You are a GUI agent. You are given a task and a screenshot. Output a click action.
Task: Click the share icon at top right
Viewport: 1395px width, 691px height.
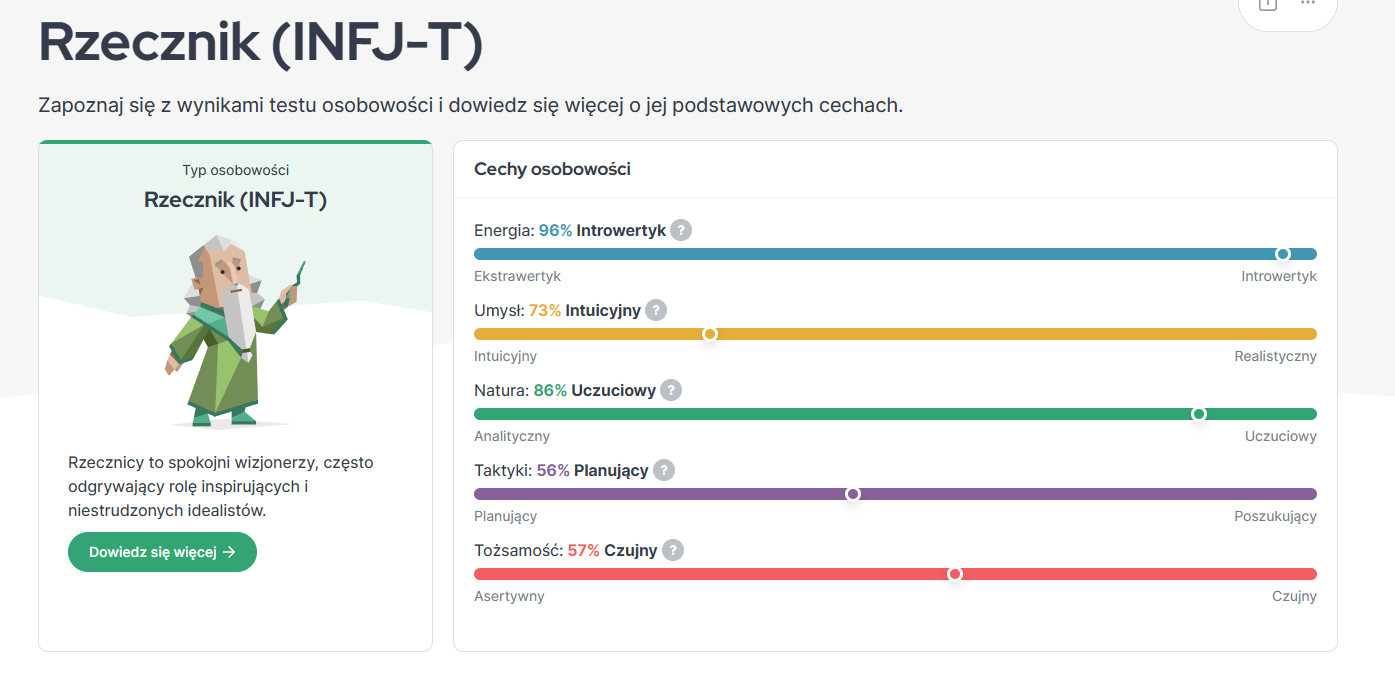tap(1268, 4)
